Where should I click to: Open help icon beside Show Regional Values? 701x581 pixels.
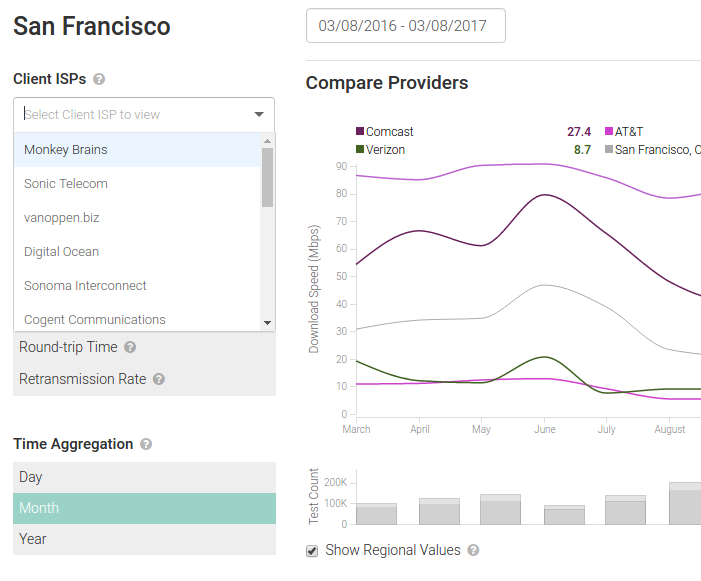pos(473,550)
